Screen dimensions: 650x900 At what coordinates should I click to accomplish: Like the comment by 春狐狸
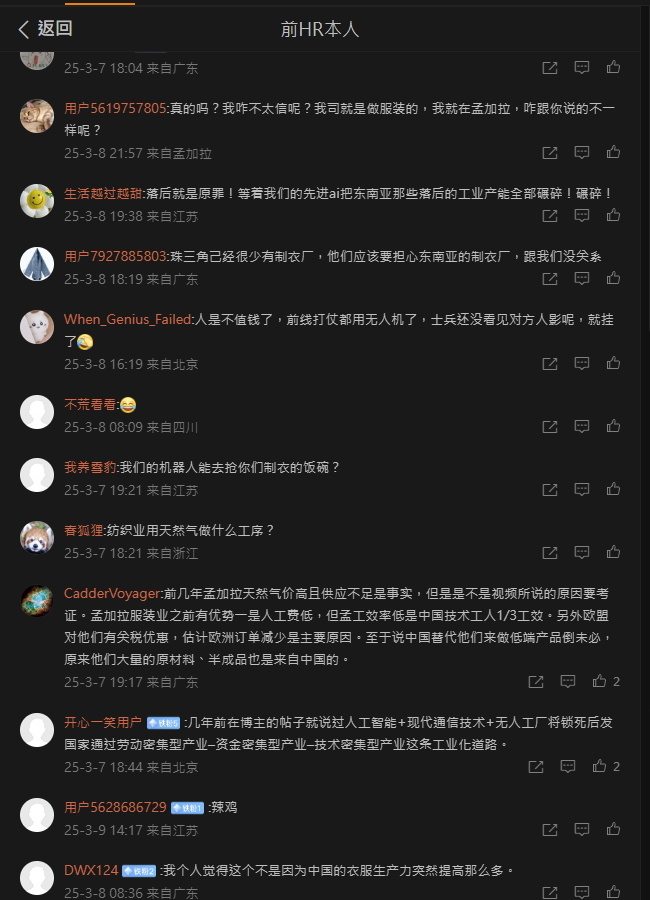tap(613, 552)
